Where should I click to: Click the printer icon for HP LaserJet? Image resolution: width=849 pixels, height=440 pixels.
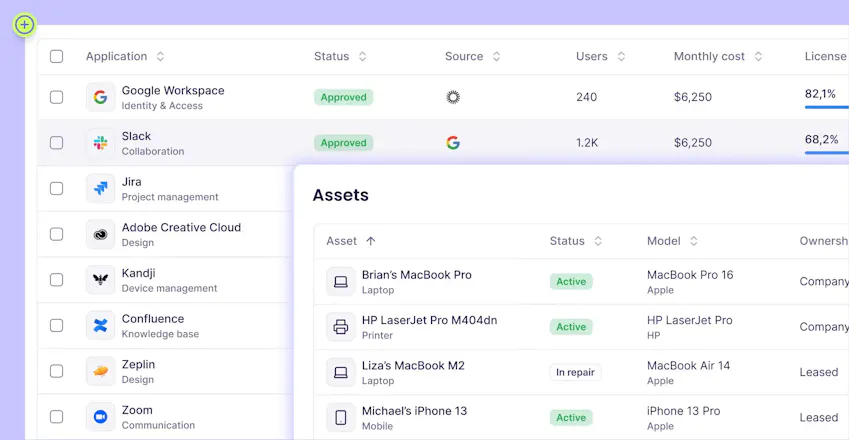click(341, 327)
